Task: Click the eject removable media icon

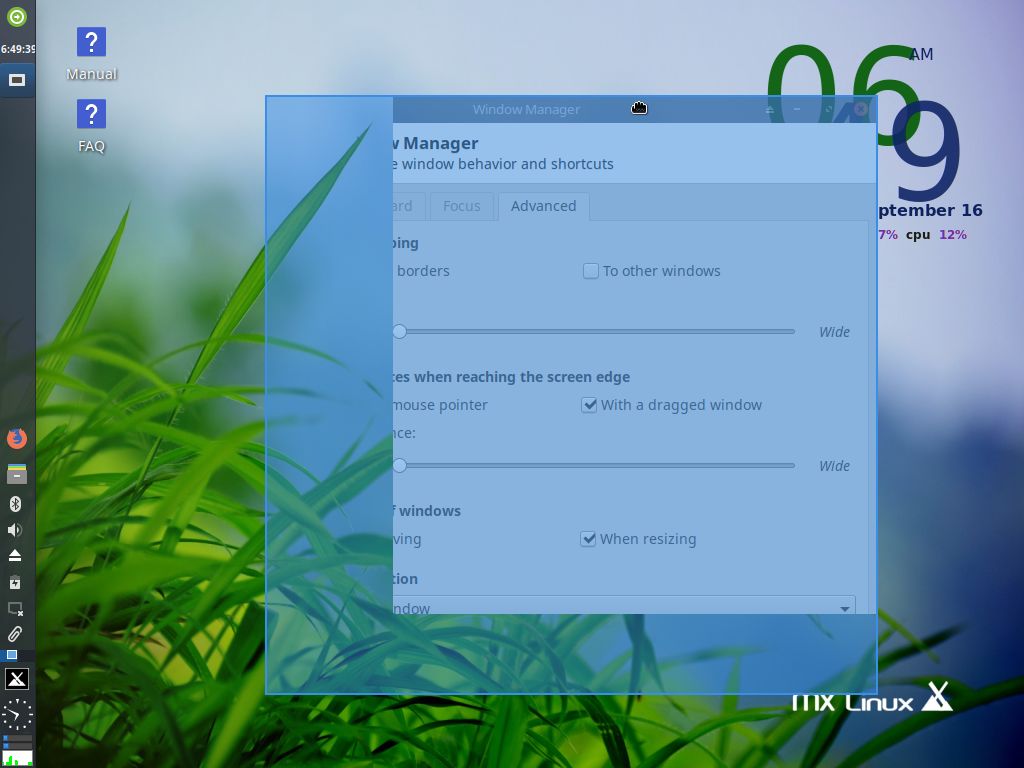Action: tap(16, 556)
